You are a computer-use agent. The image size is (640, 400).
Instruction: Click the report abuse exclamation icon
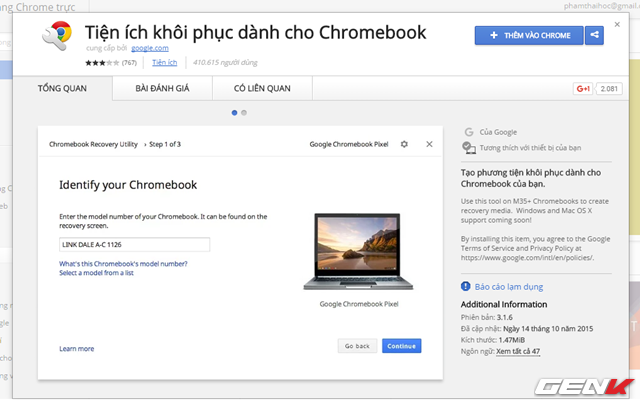click(465, 286)
